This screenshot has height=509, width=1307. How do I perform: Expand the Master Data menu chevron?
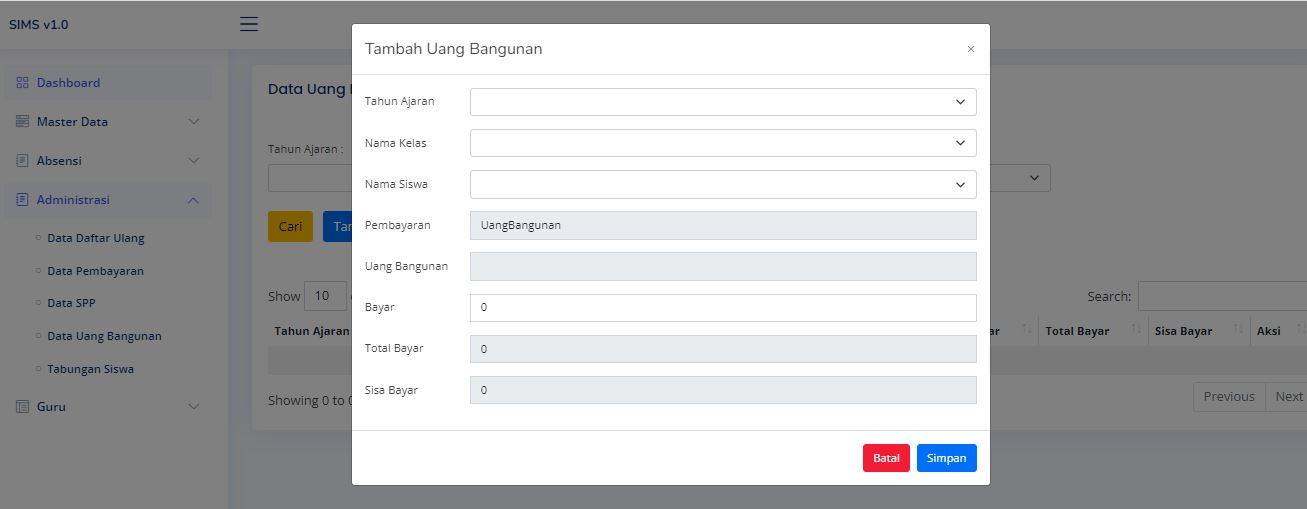pos(194,122)
